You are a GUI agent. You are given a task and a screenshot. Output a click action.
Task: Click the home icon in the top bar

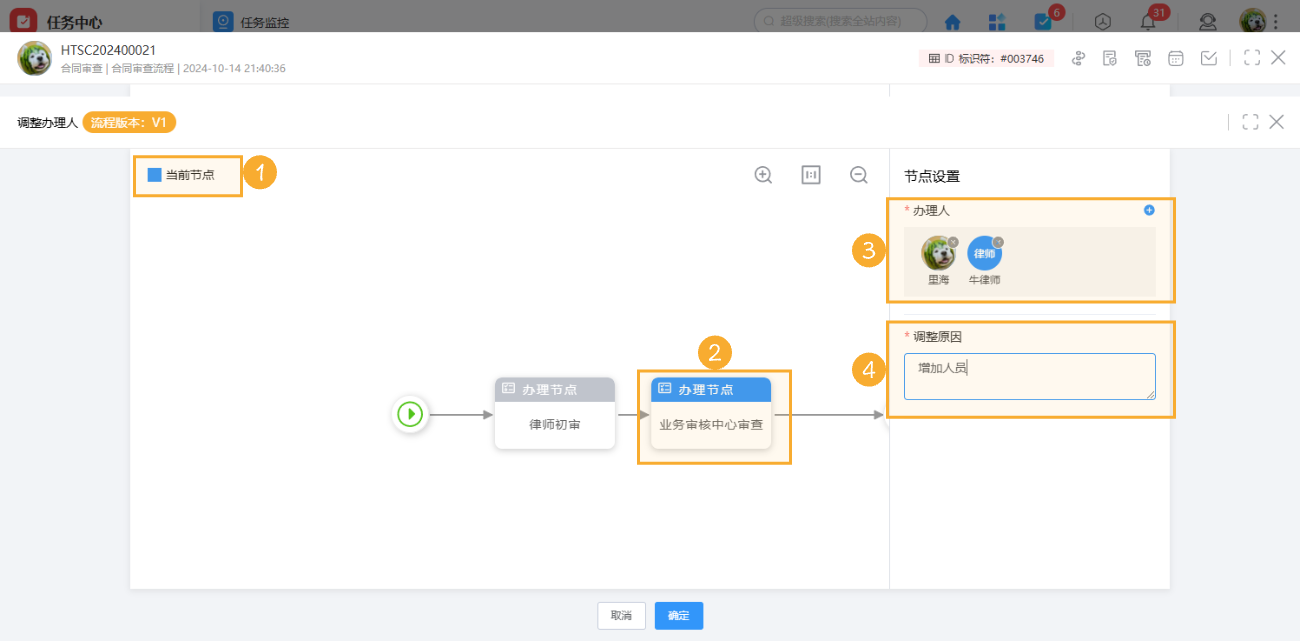tap(951, 21)
